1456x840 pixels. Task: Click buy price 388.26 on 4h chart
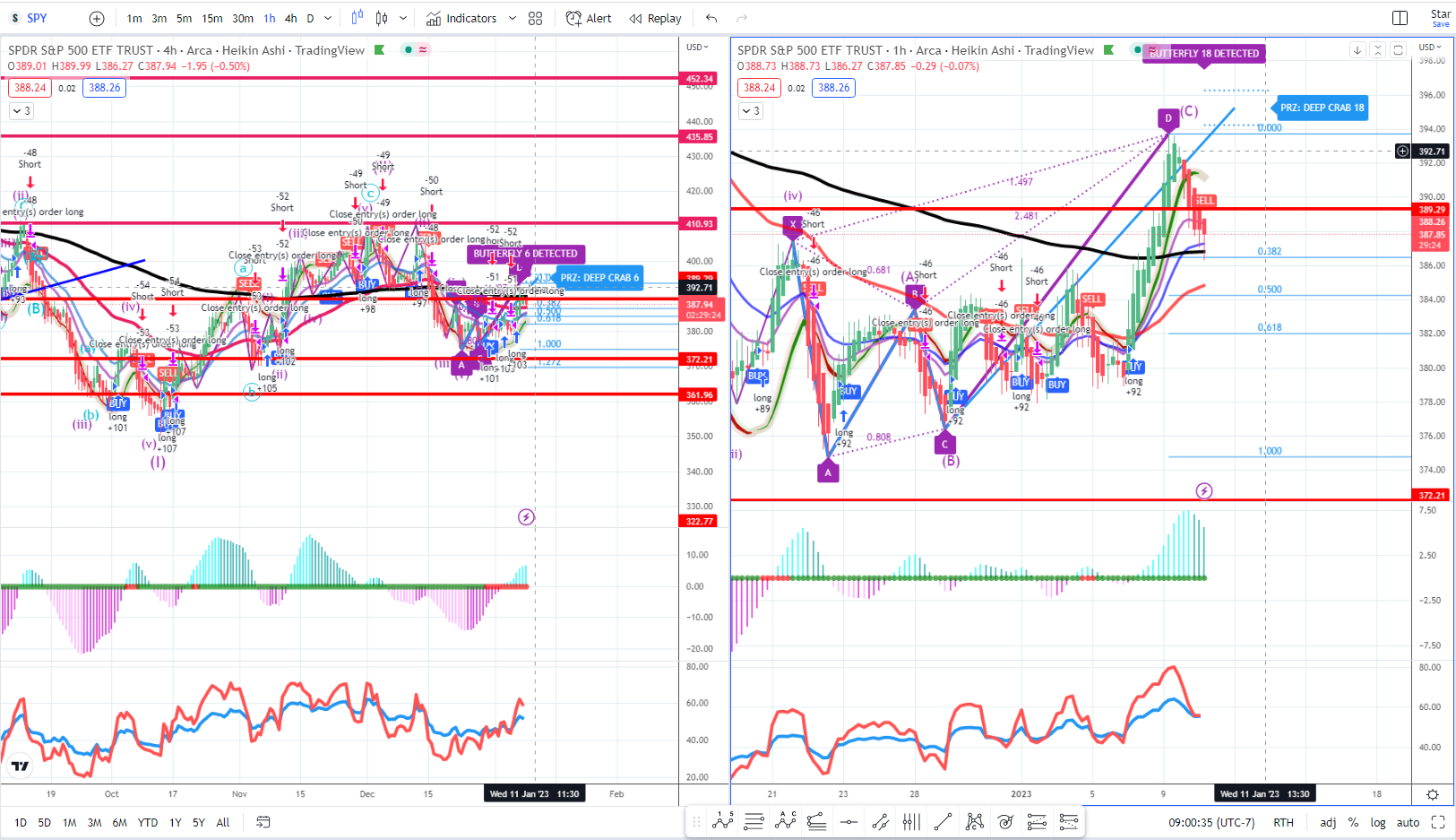(105, 88)
